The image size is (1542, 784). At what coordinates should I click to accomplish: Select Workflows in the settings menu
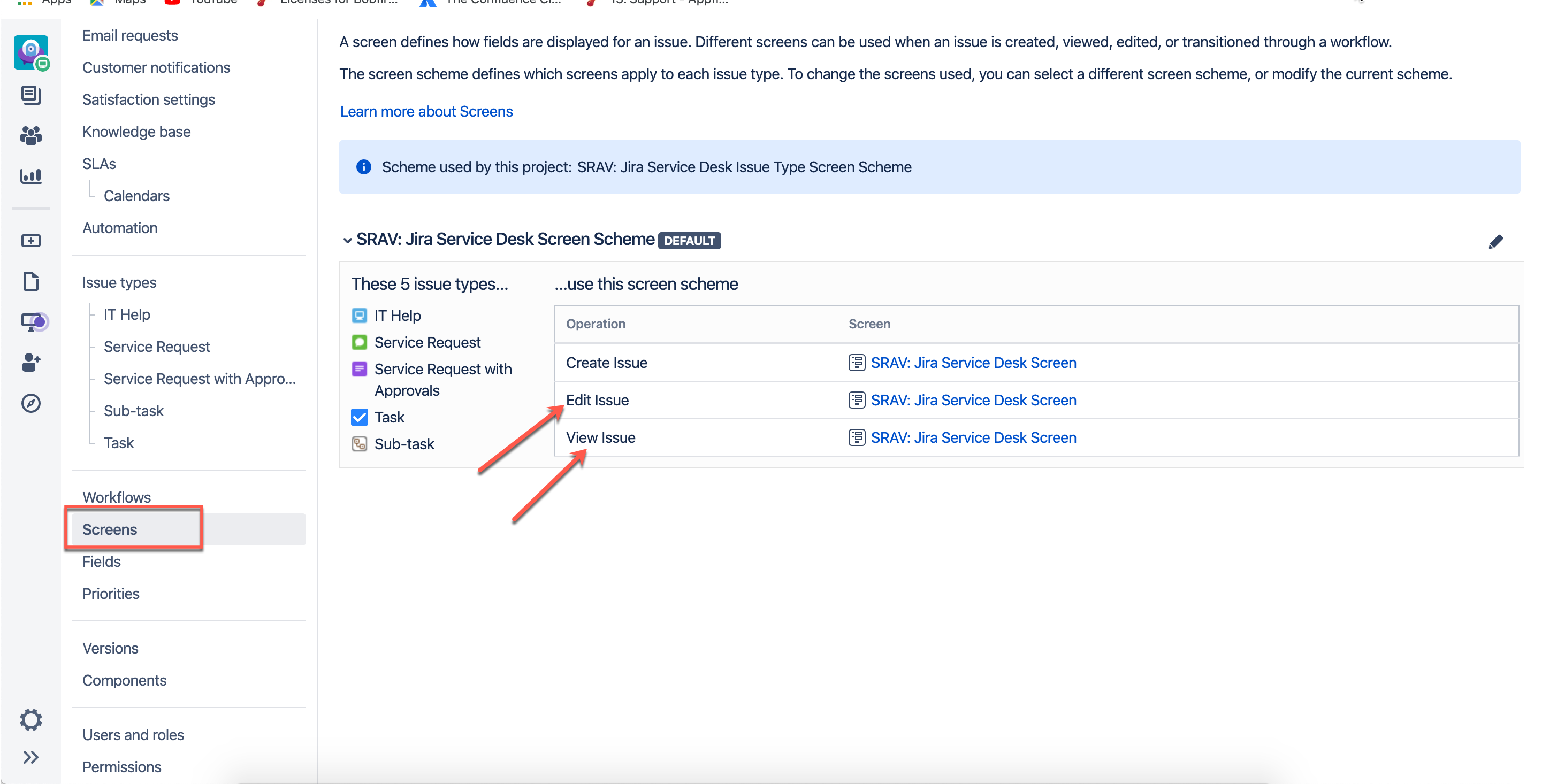(117, 497)
